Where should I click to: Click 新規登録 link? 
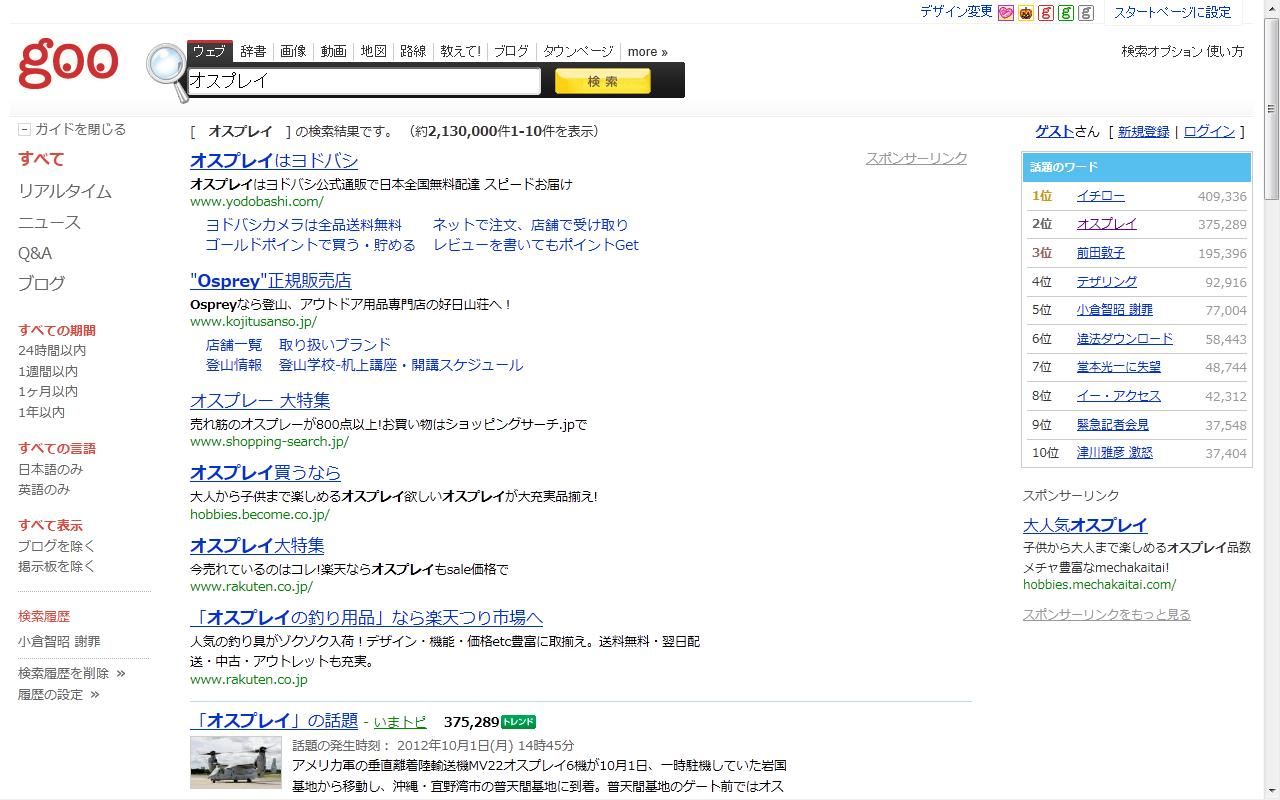1143,131
